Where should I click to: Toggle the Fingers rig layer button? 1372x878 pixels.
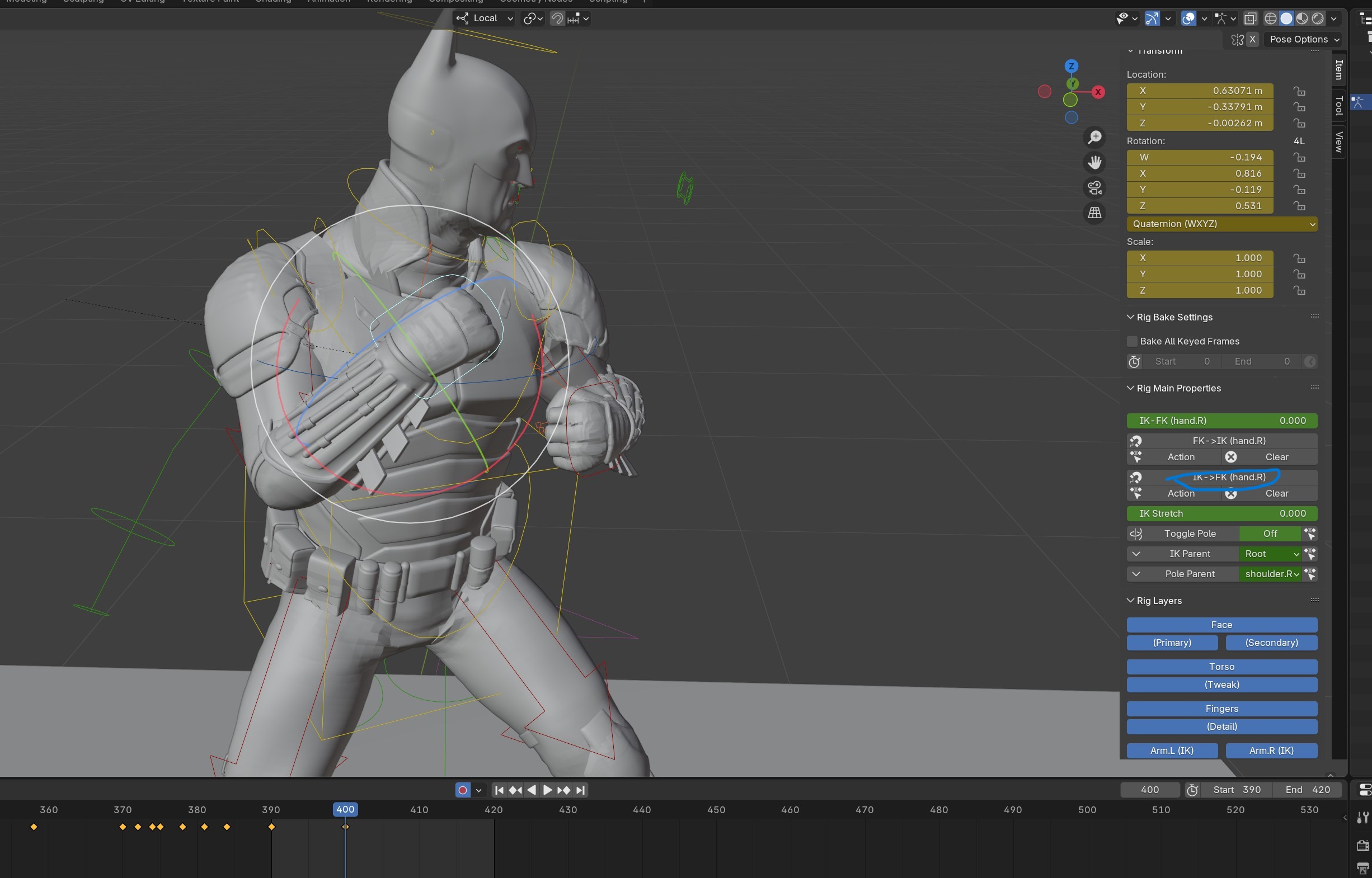(x=1221, y=709)
